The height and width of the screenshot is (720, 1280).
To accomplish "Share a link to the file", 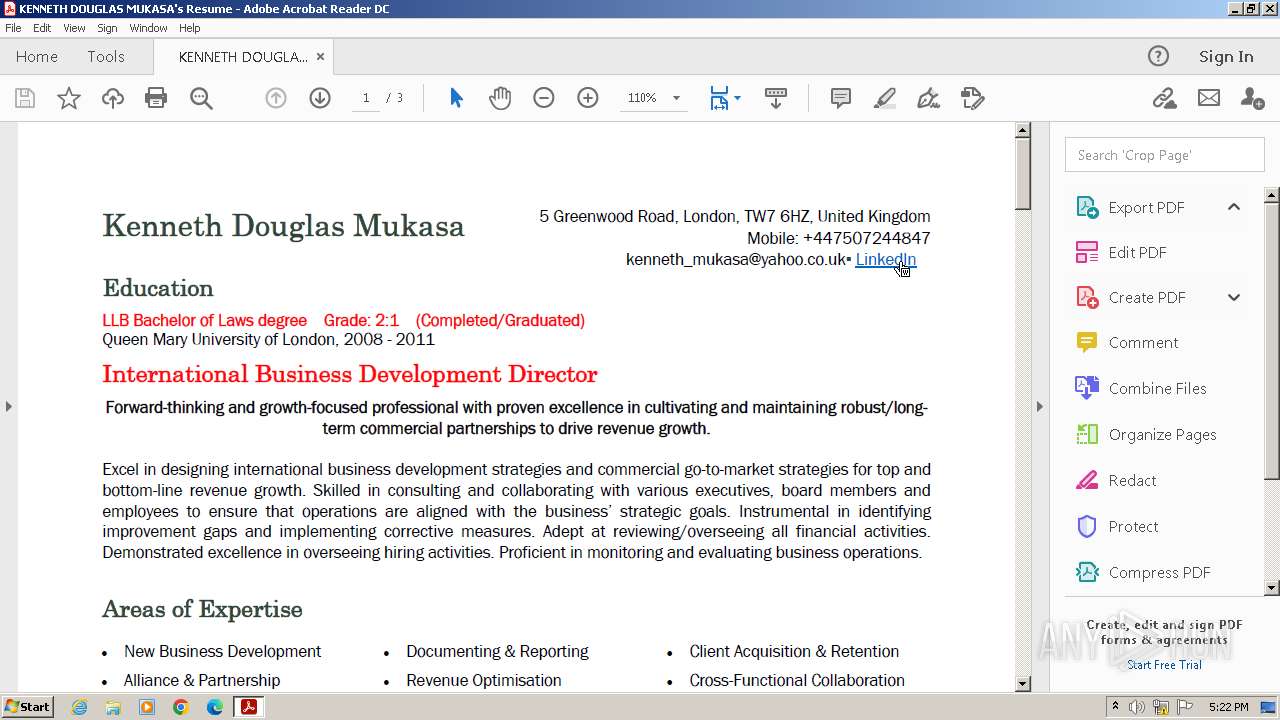I will [x=1164, y=98].
